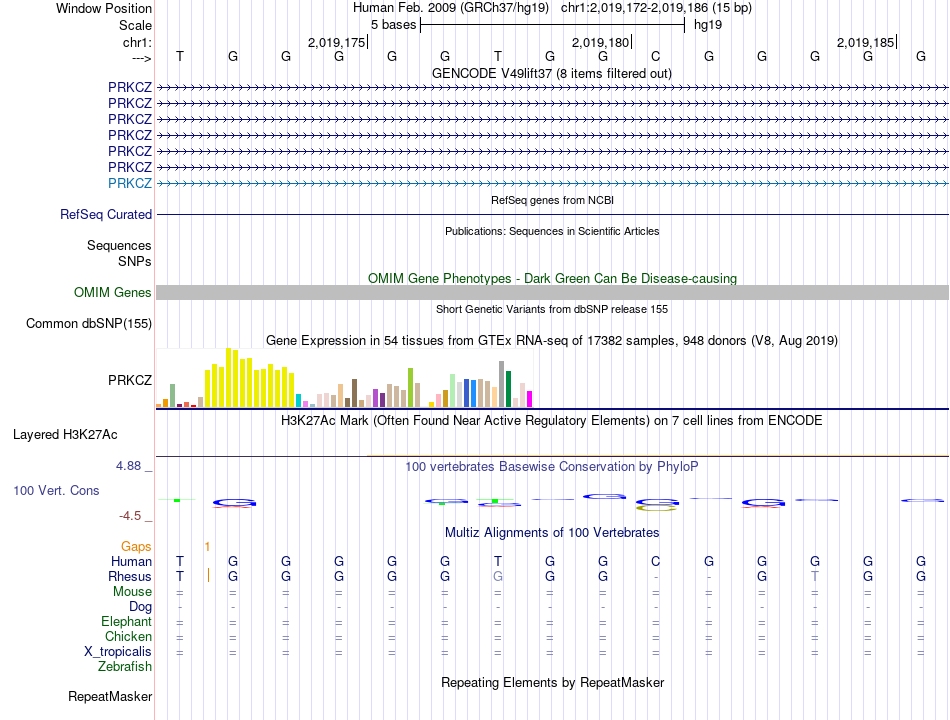This screenshot has height=720, width=950.
Task: Click the Rhesus species label
Action: (130, 576)
